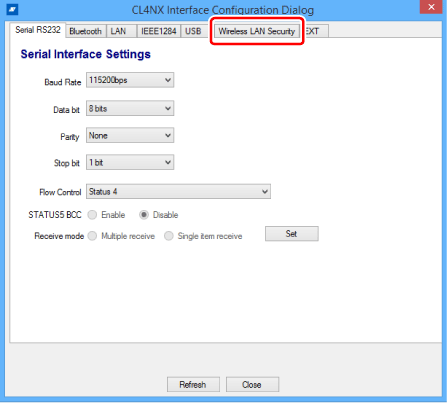Open the Flow Control dropdown
This screenshot has width=447, height=403.
178,192
